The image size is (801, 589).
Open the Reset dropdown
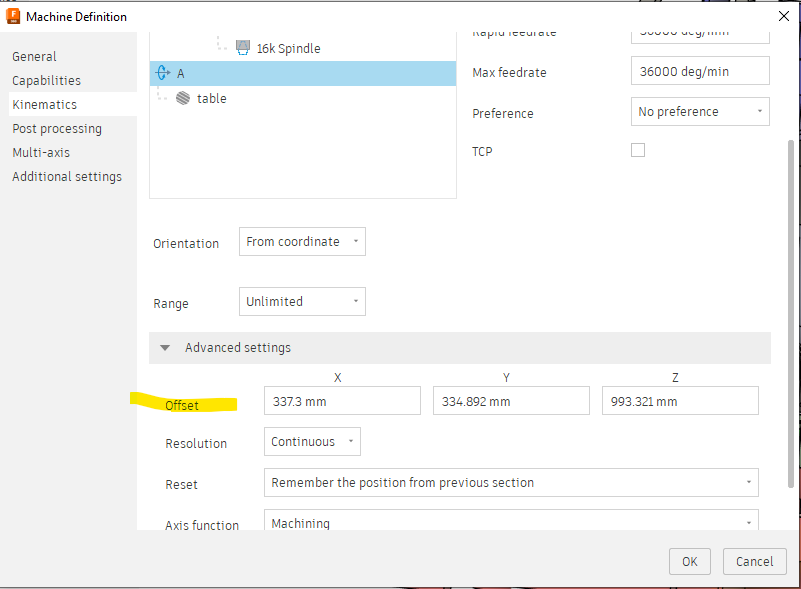click(511, 482)
